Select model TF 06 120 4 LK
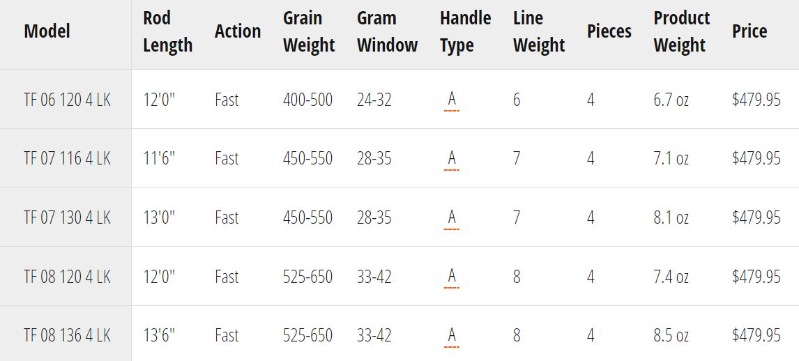Viewport: 799px width, 361px height. coord(67,99)
